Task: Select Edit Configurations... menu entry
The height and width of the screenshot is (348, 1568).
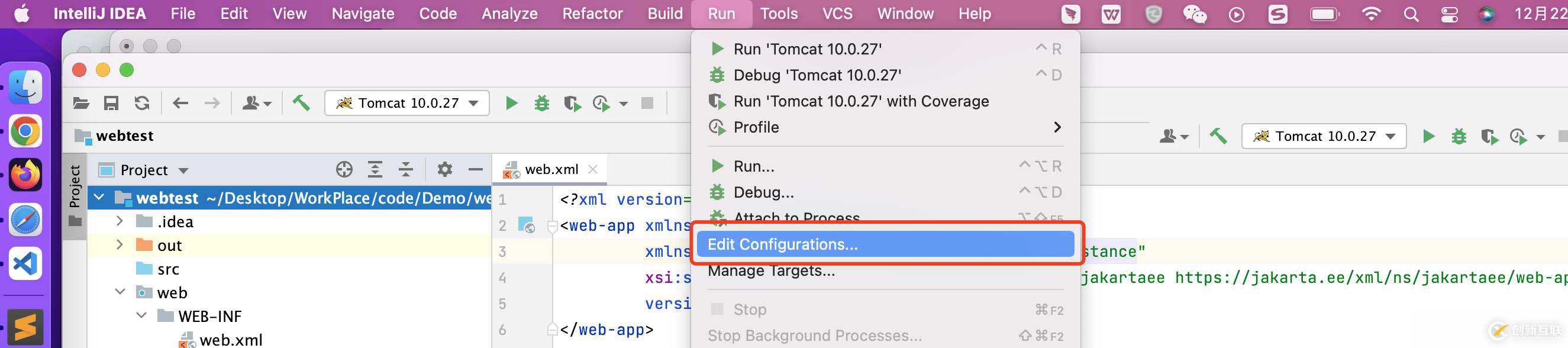Action: pyautogui.click(x=886, y=244)
